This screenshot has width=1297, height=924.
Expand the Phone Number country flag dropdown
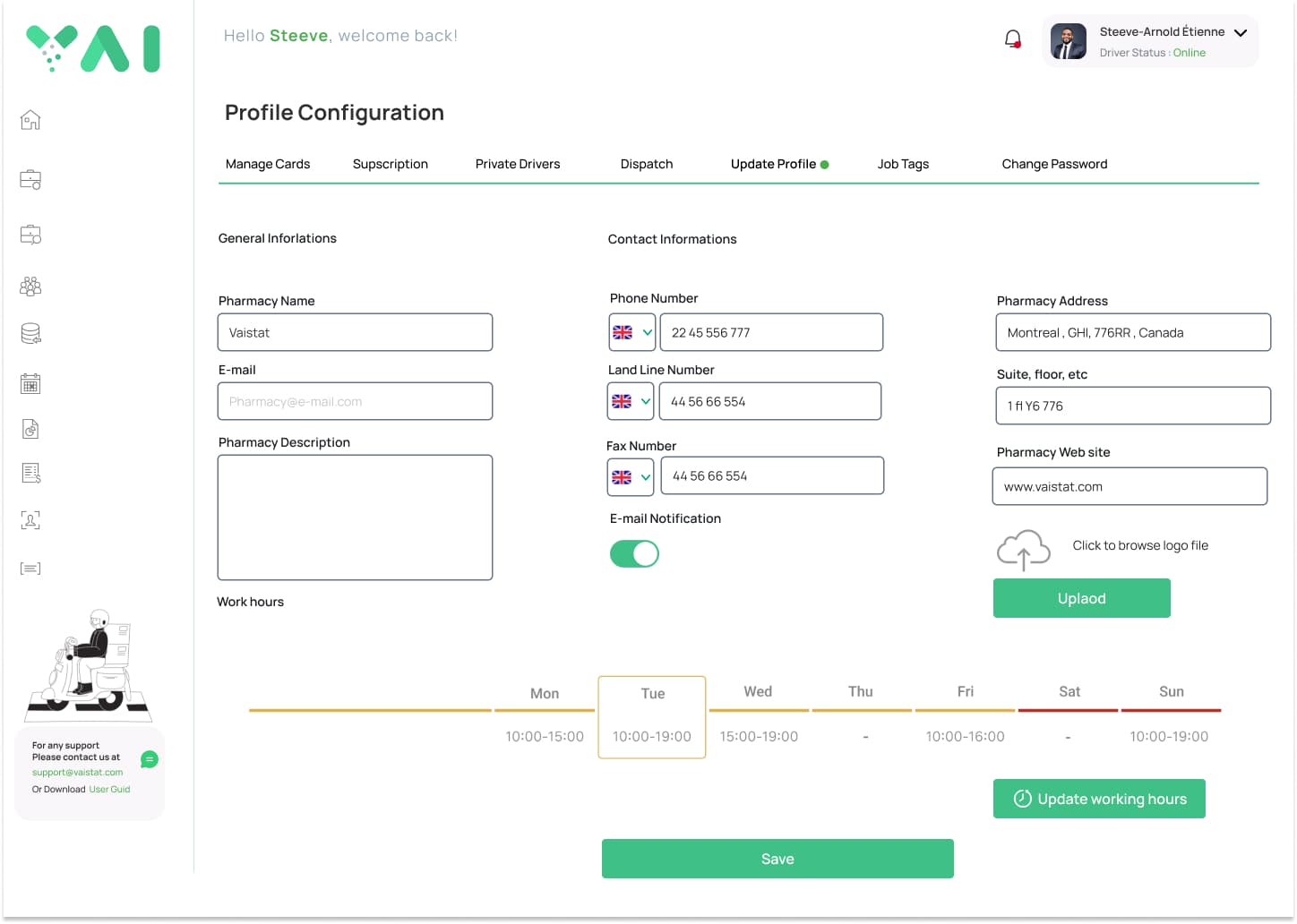pyautogui.click(x=632, y=332)
